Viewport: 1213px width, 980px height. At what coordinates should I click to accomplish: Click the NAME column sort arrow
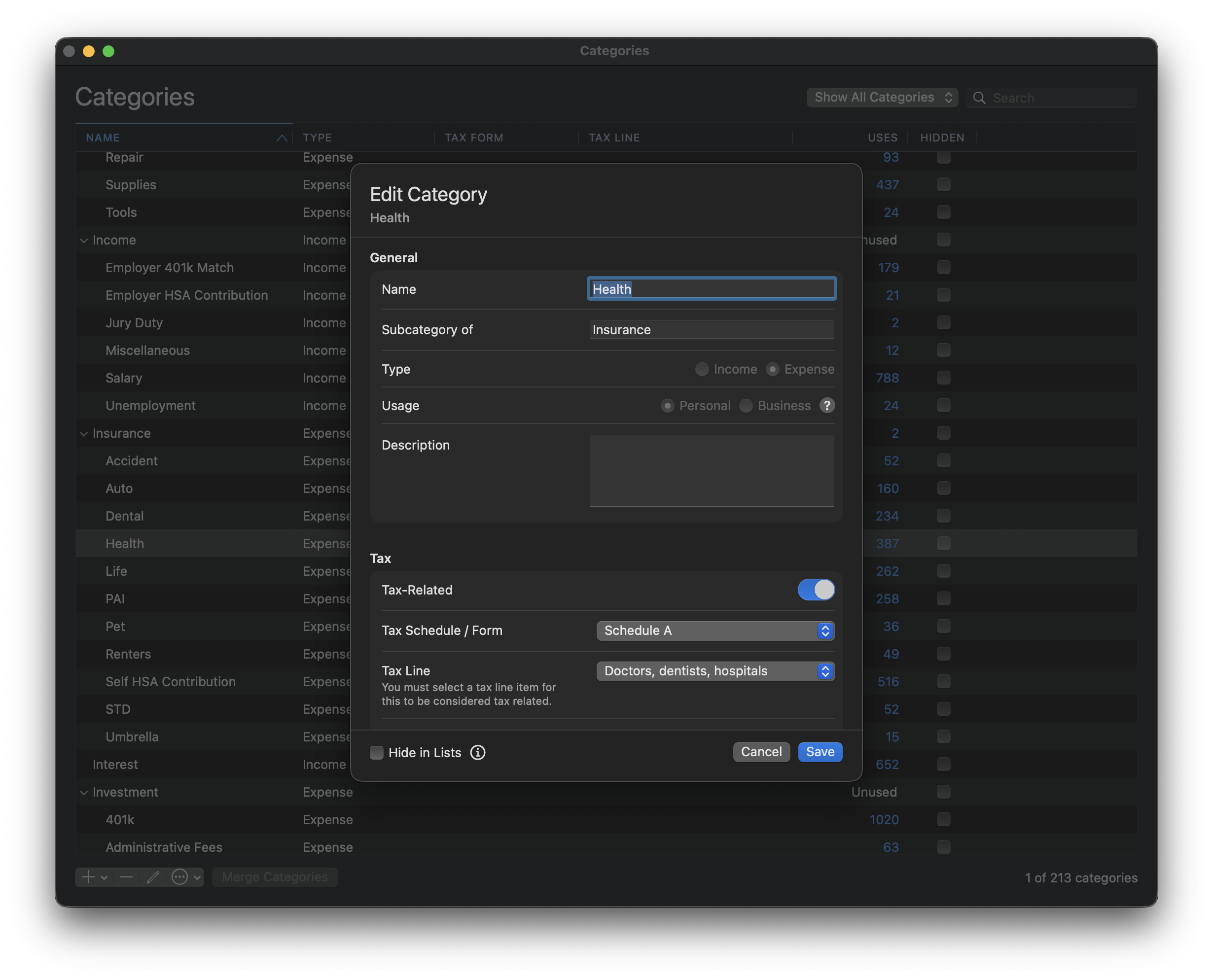(x=282, y=138)
